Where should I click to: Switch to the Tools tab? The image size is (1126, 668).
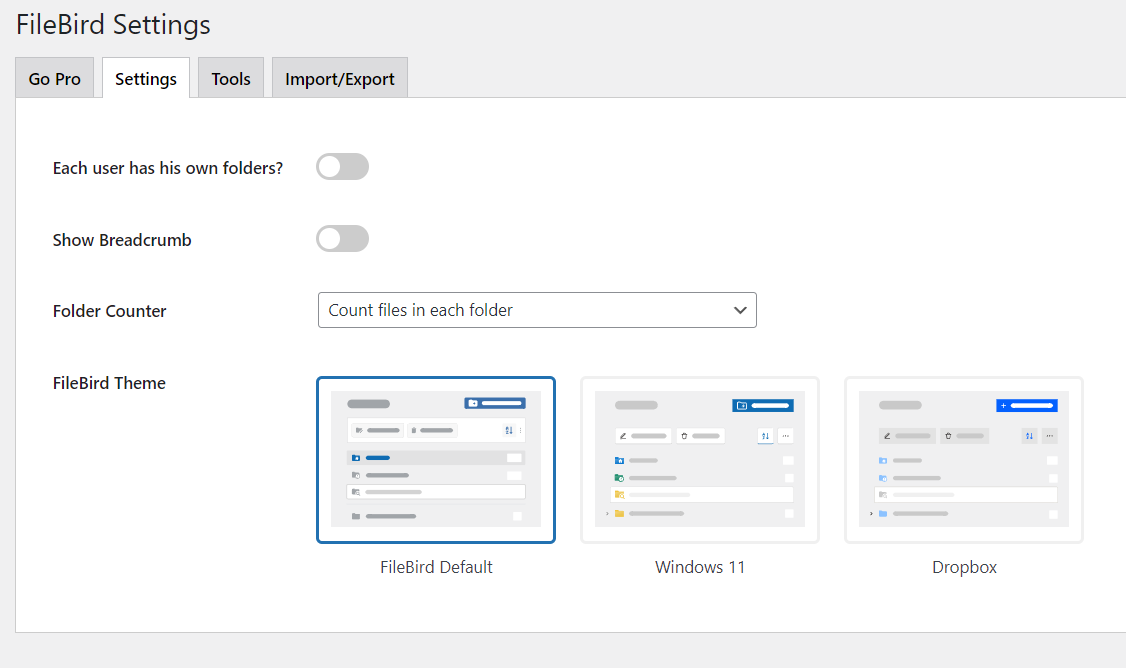point(230,77)
